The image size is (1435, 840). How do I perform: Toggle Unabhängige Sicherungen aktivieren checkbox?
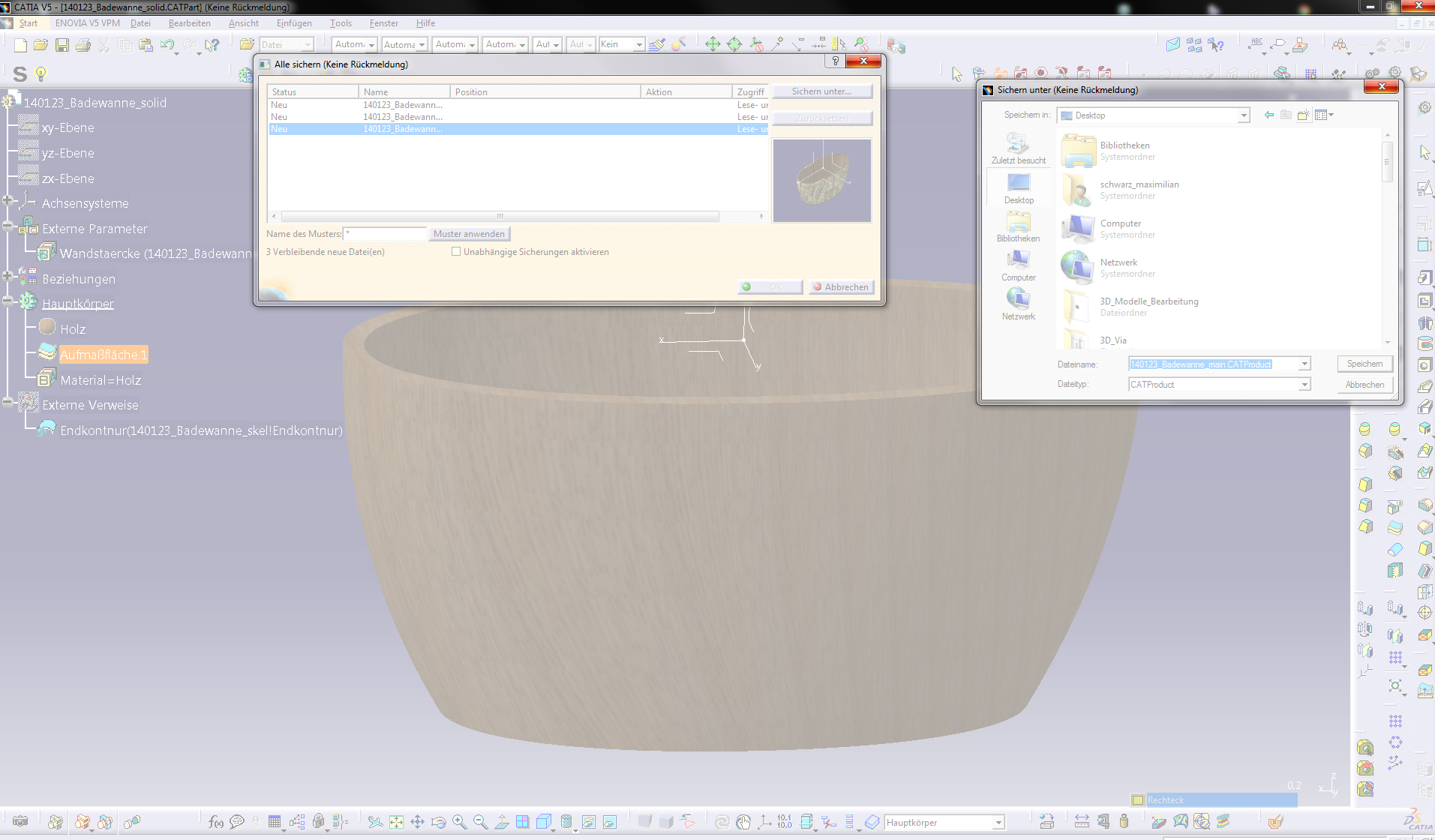coord(455,252)
